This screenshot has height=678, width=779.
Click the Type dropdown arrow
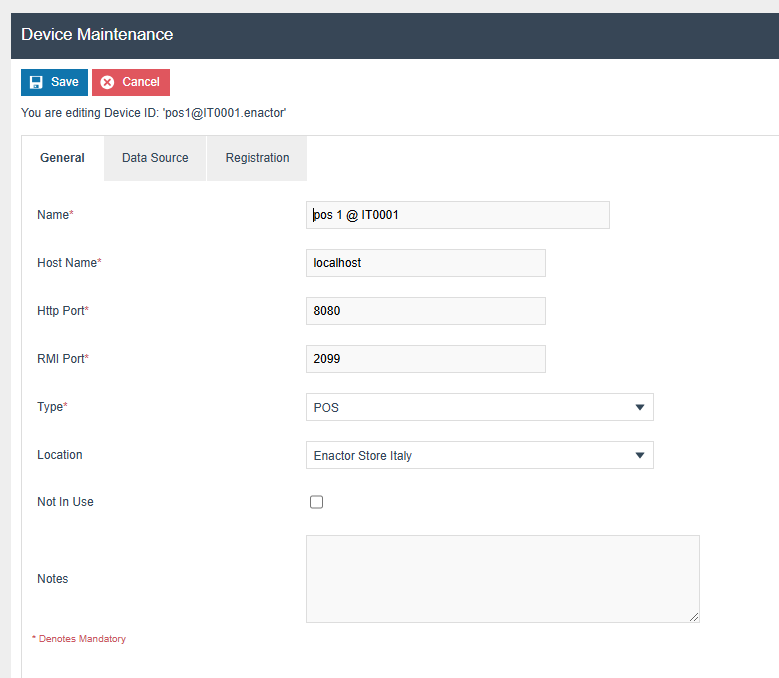click(x=639, y=407)
